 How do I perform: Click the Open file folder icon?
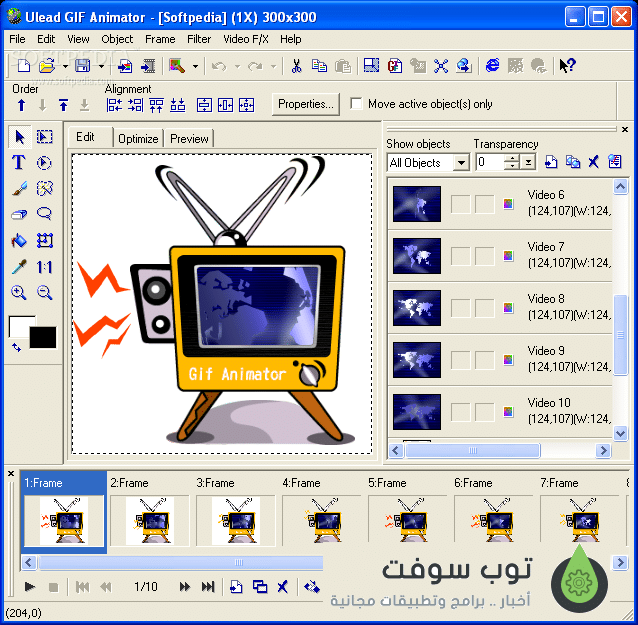(x=47, y=66)
